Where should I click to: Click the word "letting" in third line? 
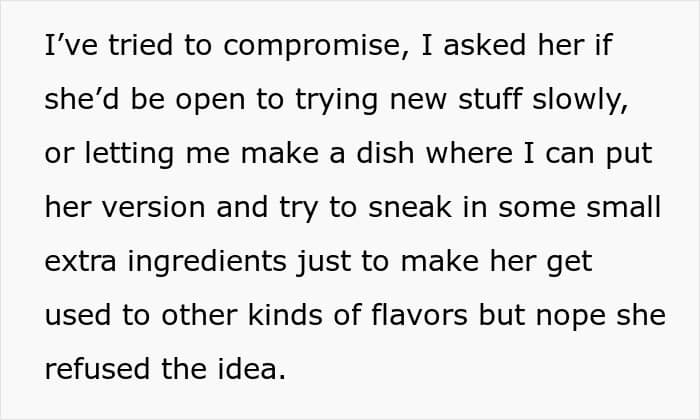[x=129, y=154]
